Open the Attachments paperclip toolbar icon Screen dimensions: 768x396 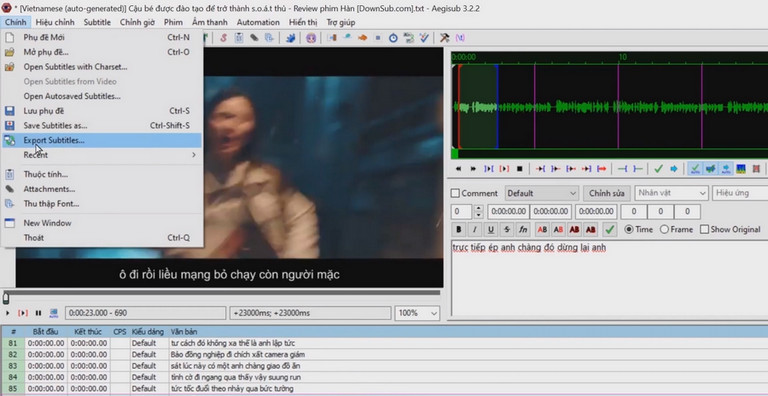point(254,38)
